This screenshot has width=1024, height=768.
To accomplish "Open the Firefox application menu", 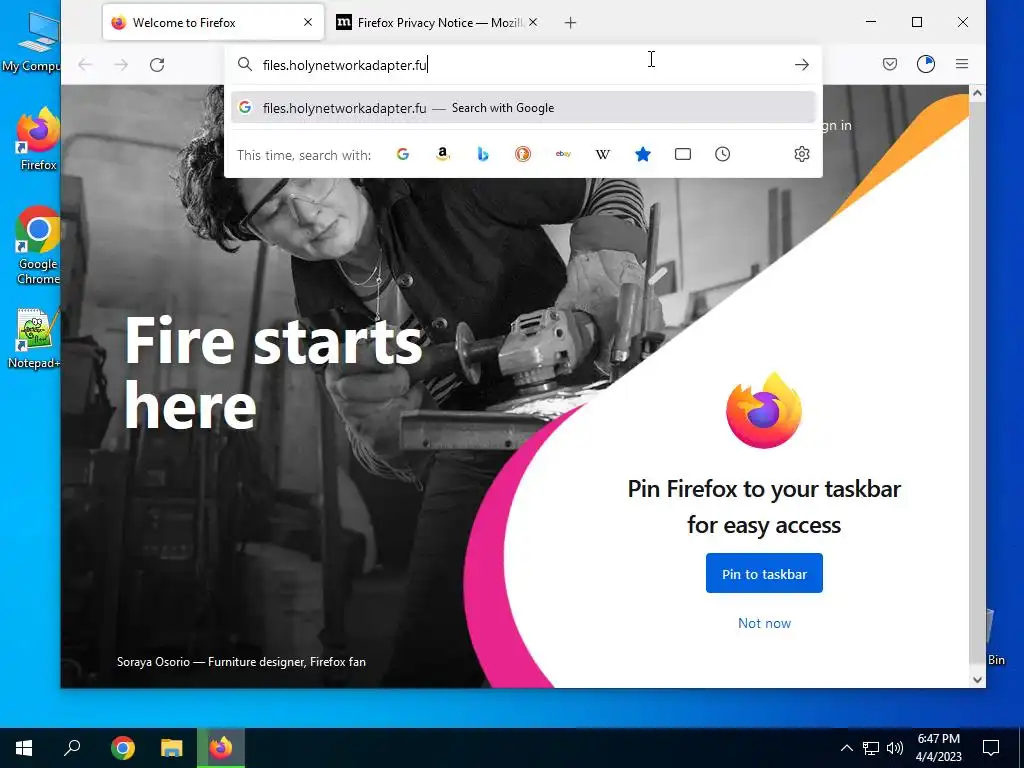I will pyautogui.click(x=961, y=64).
